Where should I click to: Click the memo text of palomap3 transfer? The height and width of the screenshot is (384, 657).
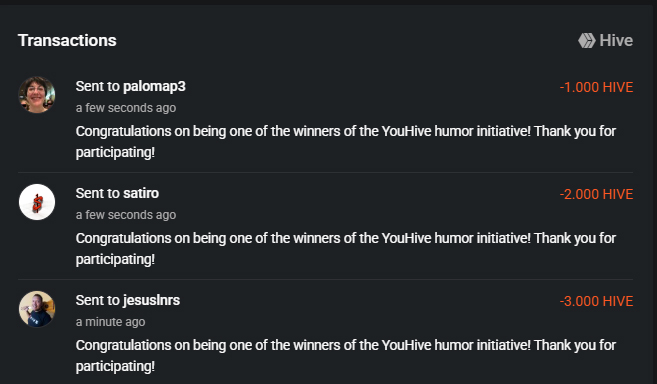[346, 142]
